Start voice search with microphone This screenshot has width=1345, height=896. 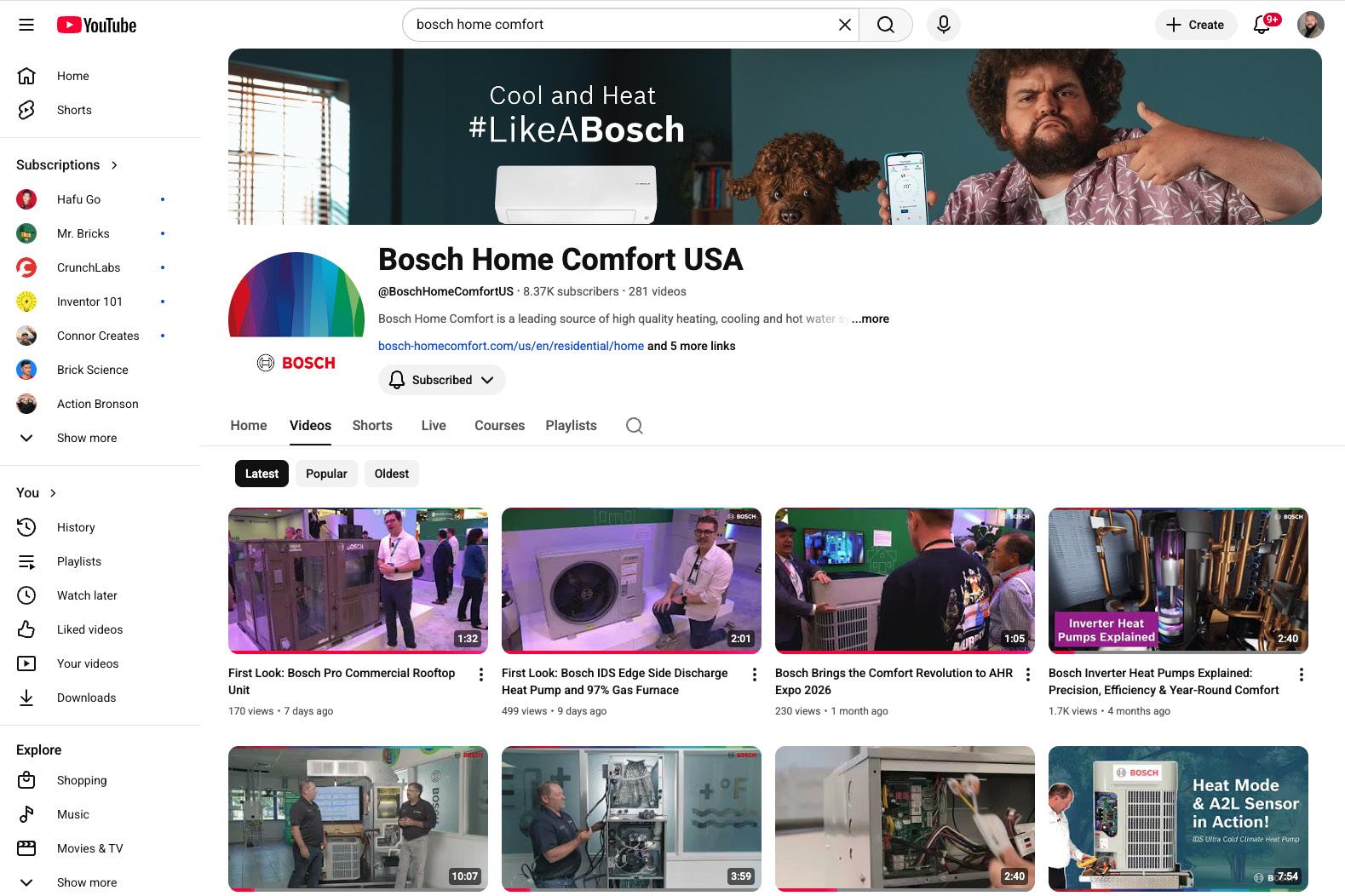coord(943,25)
